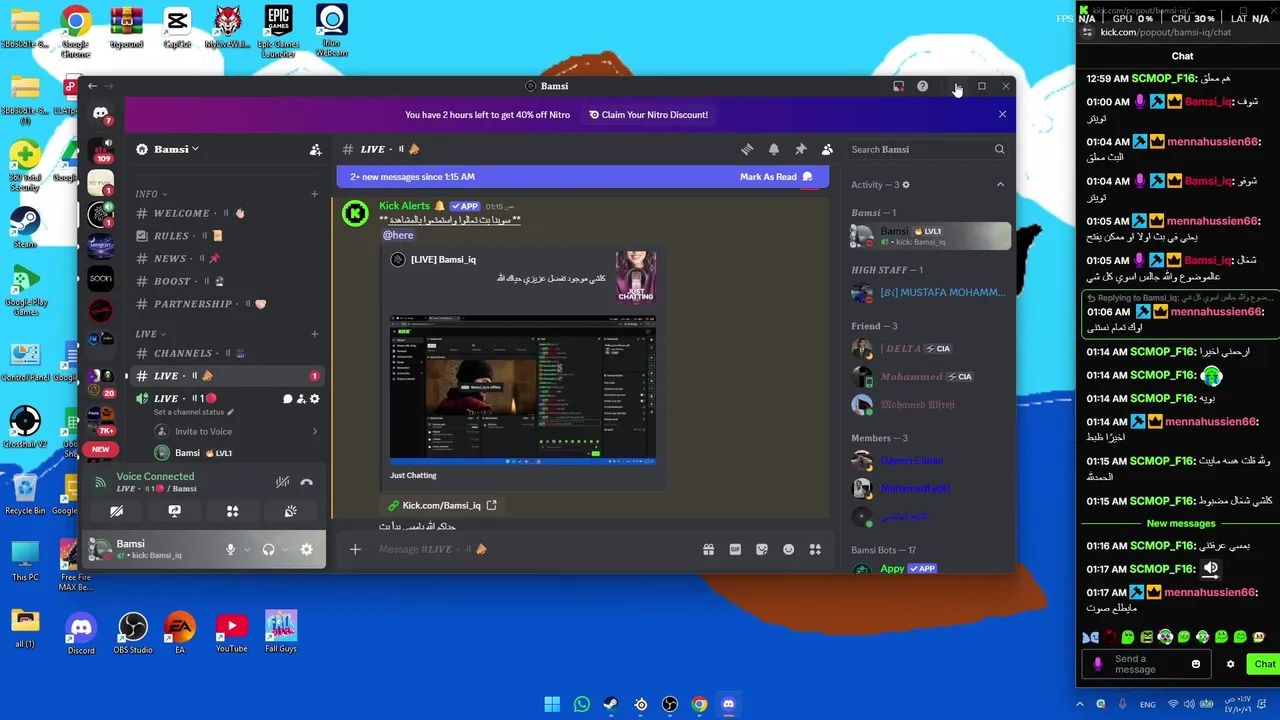Open WhatsApp from taskbar
The width and height of the screenshot is (1280, 720).
coord(582,704)
